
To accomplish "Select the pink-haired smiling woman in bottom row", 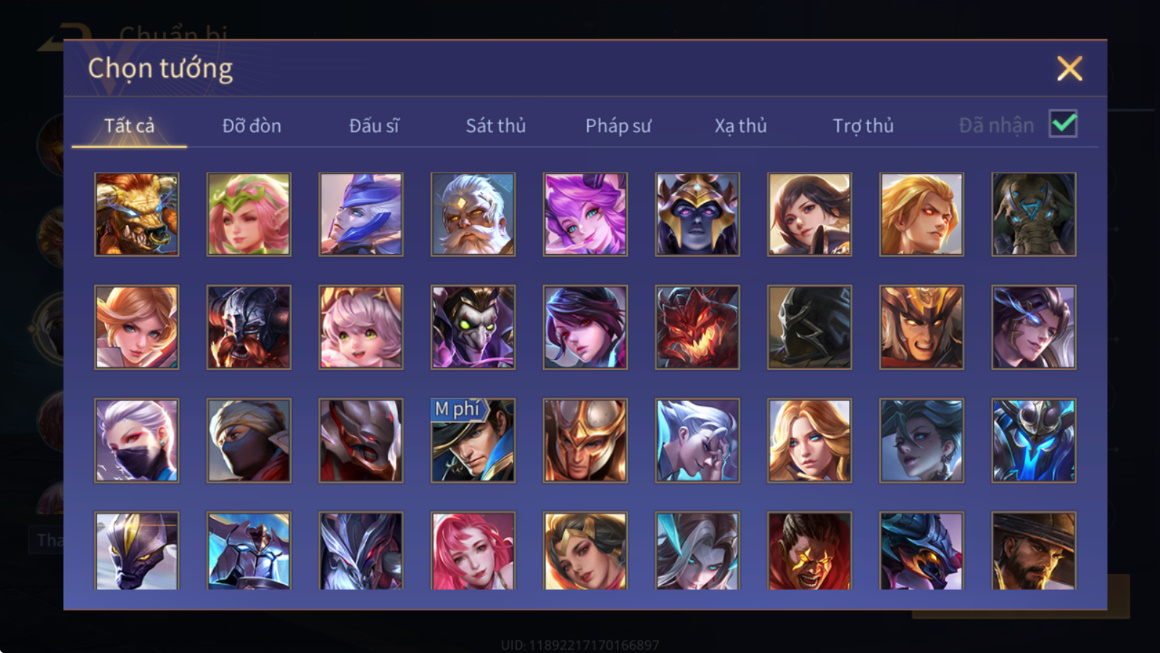I will pos(473,550).
